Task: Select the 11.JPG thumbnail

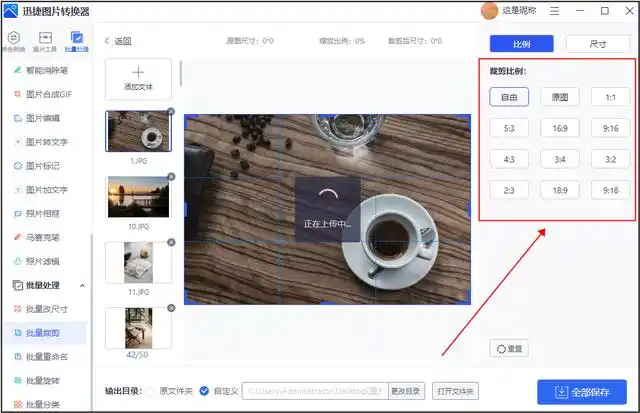Action: (138, 262)
